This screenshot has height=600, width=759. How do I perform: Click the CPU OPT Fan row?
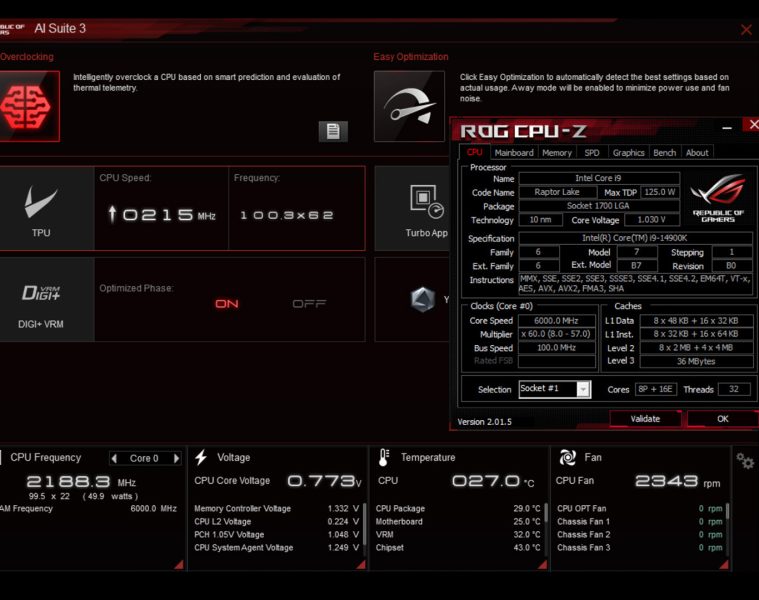pyautogui.click(x=639, y=509)
